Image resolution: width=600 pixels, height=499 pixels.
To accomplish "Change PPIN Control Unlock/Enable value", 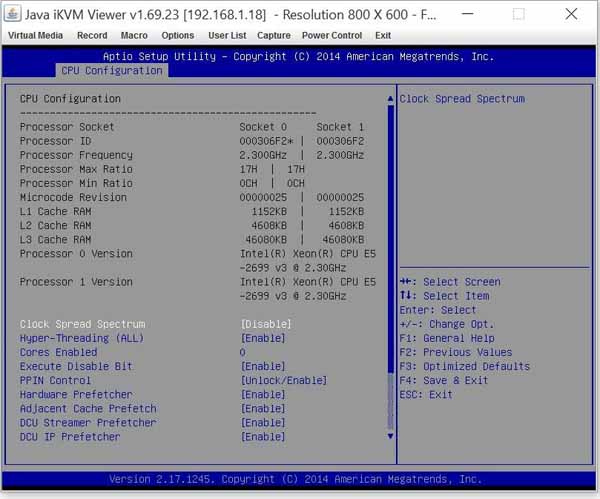I will [284, 380].
